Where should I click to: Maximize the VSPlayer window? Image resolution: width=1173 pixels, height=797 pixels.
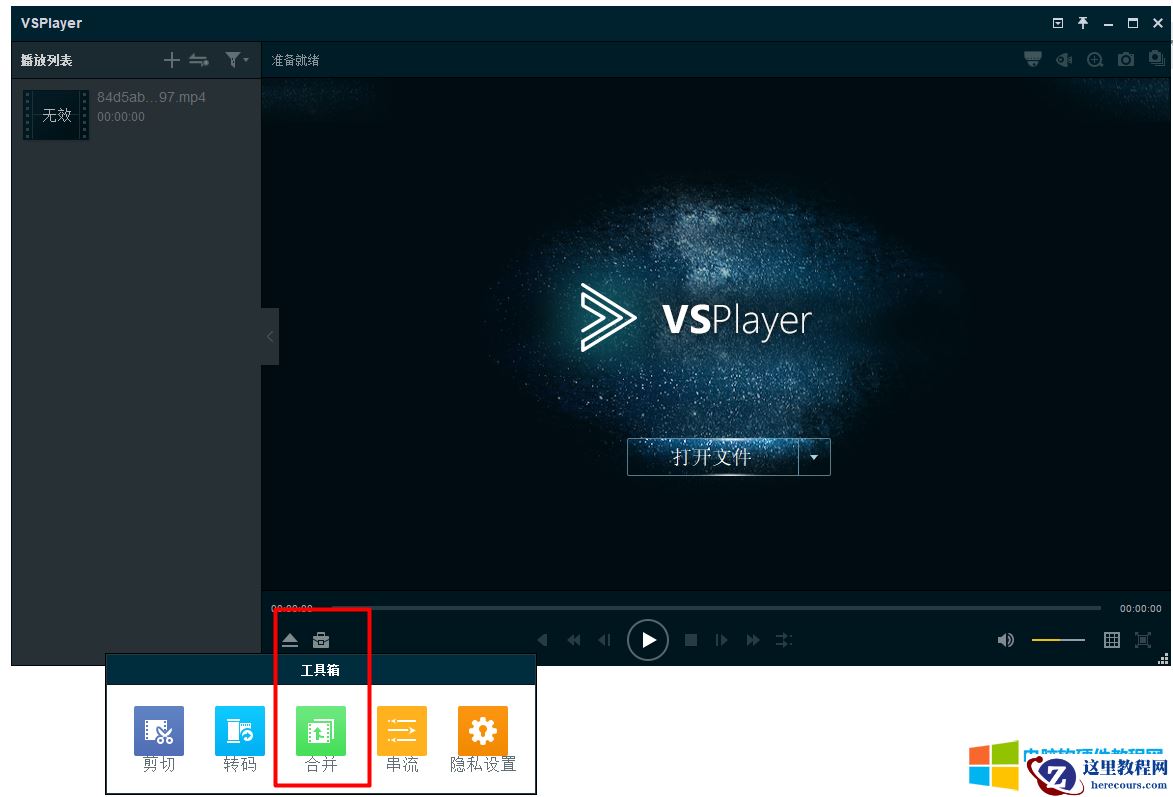[1133, 23]
